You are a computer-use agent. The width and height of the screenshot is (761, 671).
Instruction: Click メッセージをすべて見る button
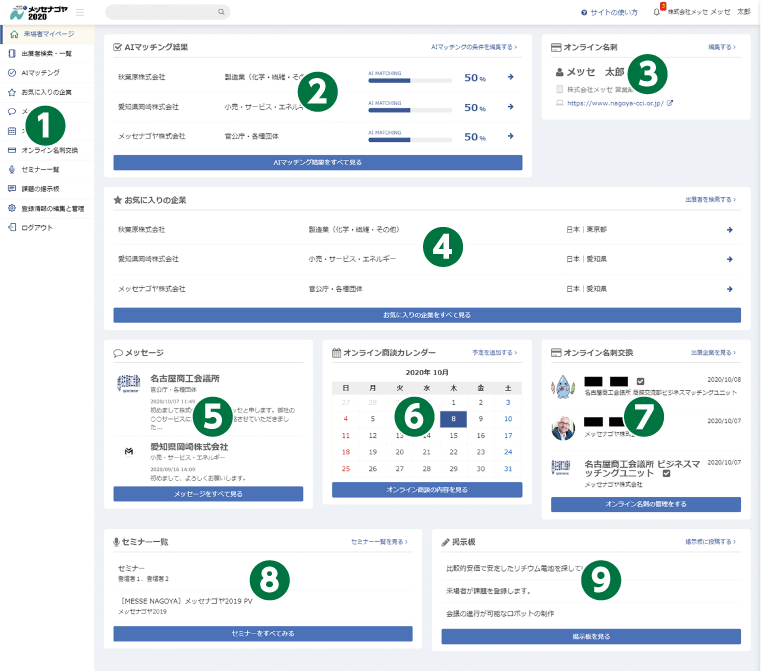point(208,494)
